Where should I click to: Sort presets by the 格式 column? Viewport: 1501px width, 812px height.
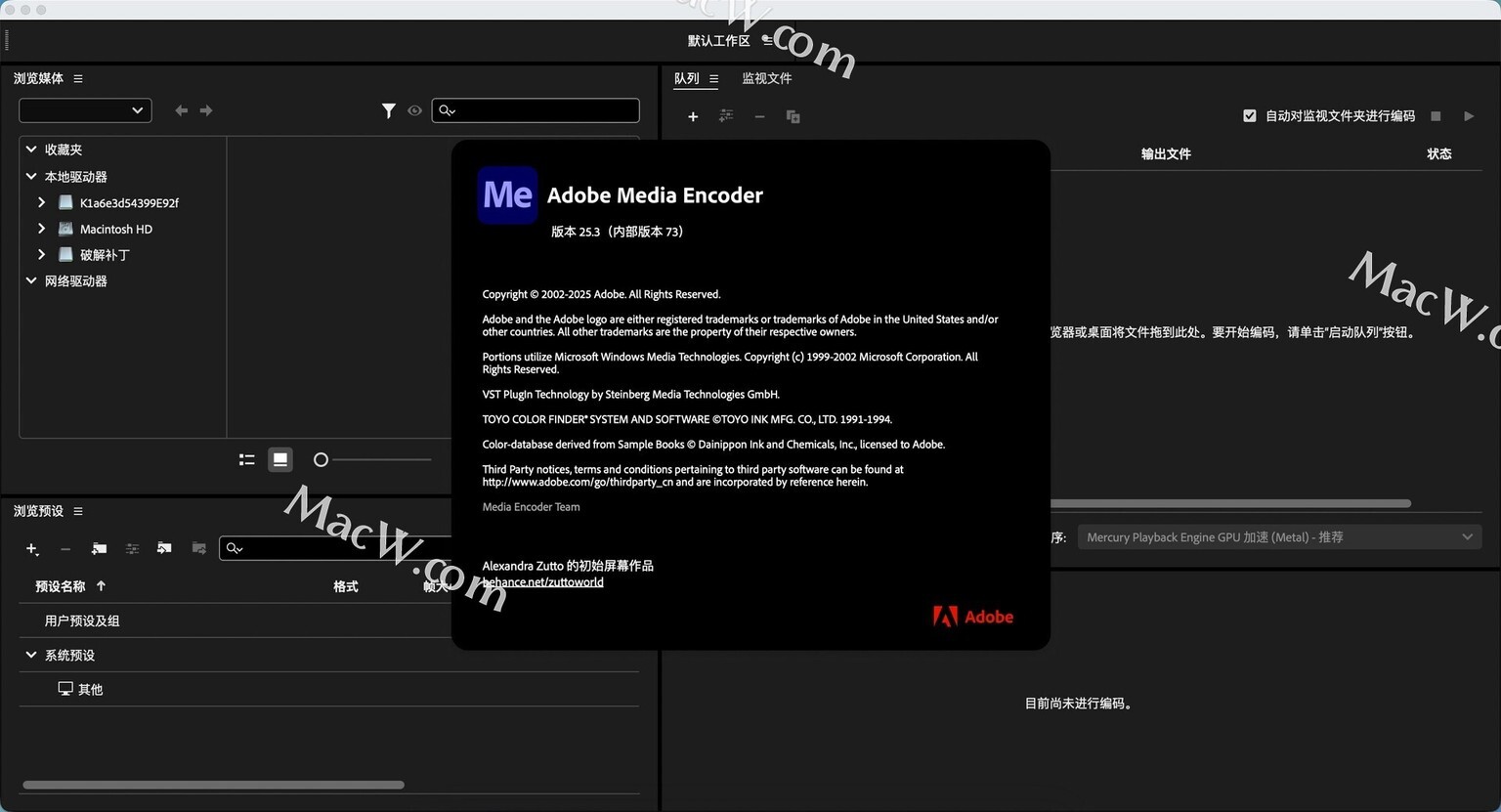click(x=346, y=586)
